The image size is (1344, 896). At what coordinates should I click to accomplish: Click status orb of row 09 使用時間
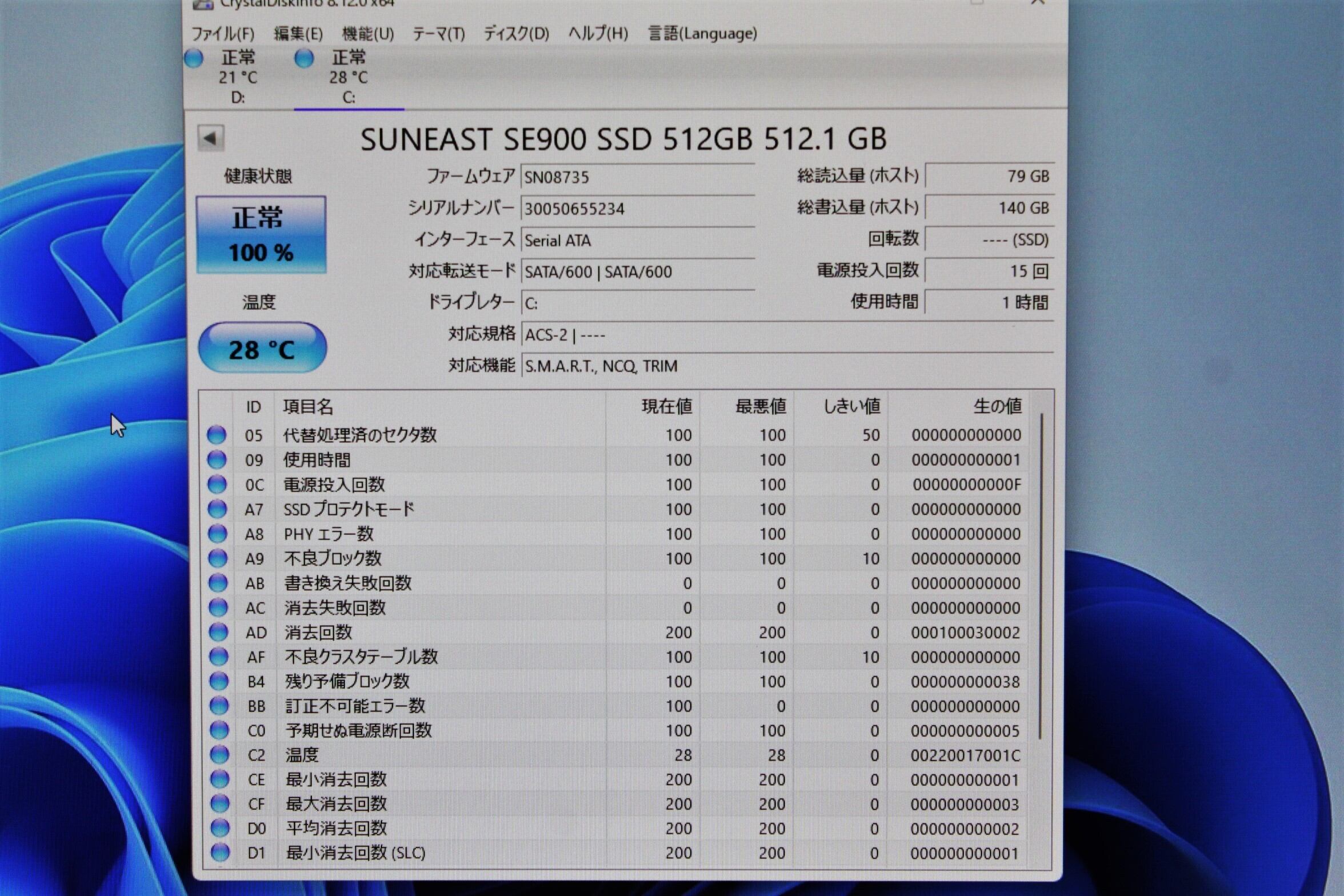[x=217, y=459]
